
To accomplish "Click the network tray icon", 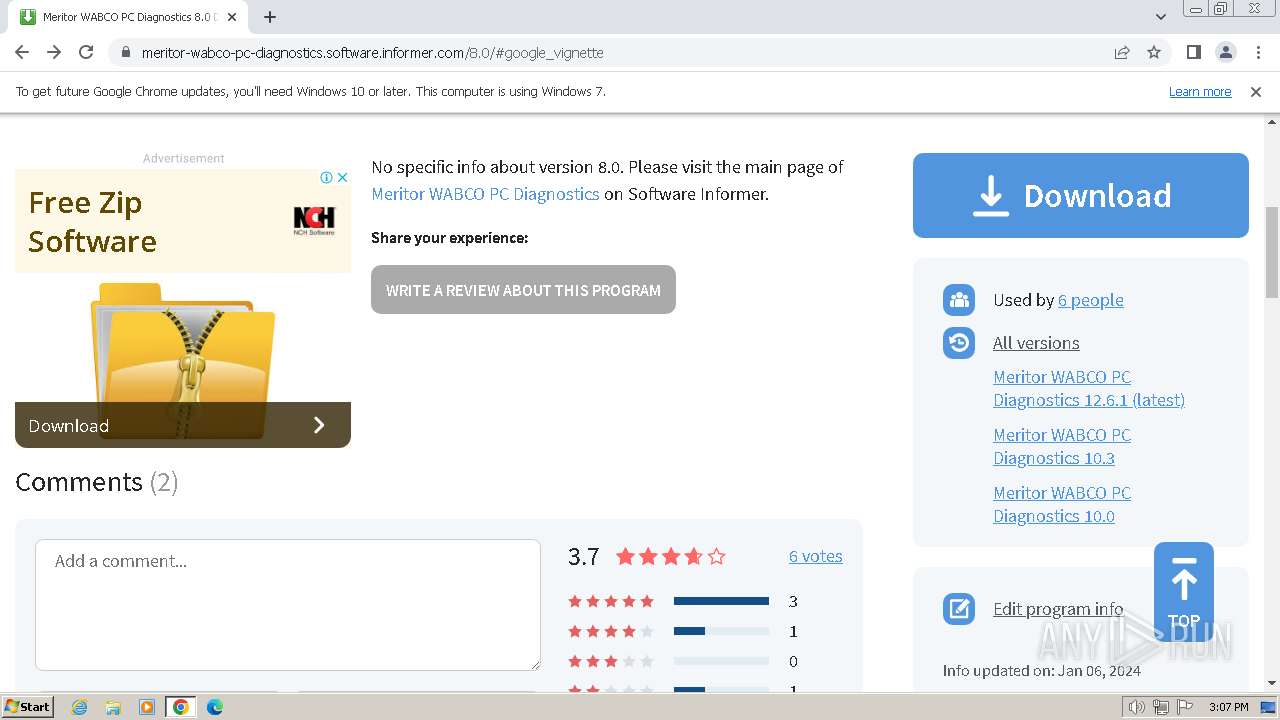I will coord(1160,707).
